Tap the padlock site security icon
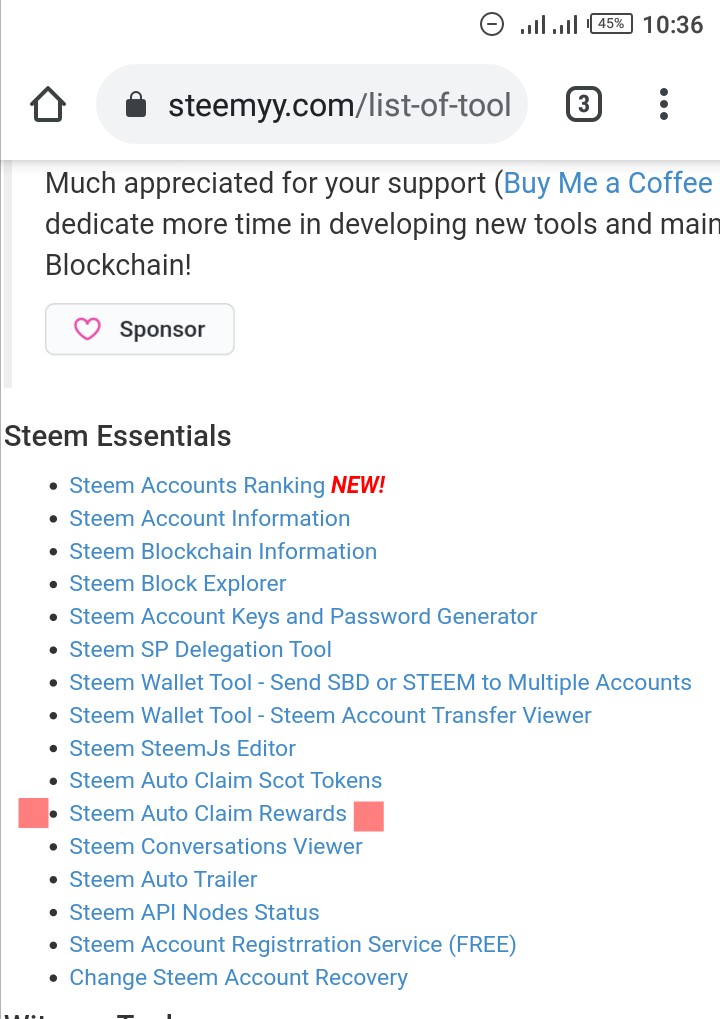720x1019 pixels. tap(136, 105)
